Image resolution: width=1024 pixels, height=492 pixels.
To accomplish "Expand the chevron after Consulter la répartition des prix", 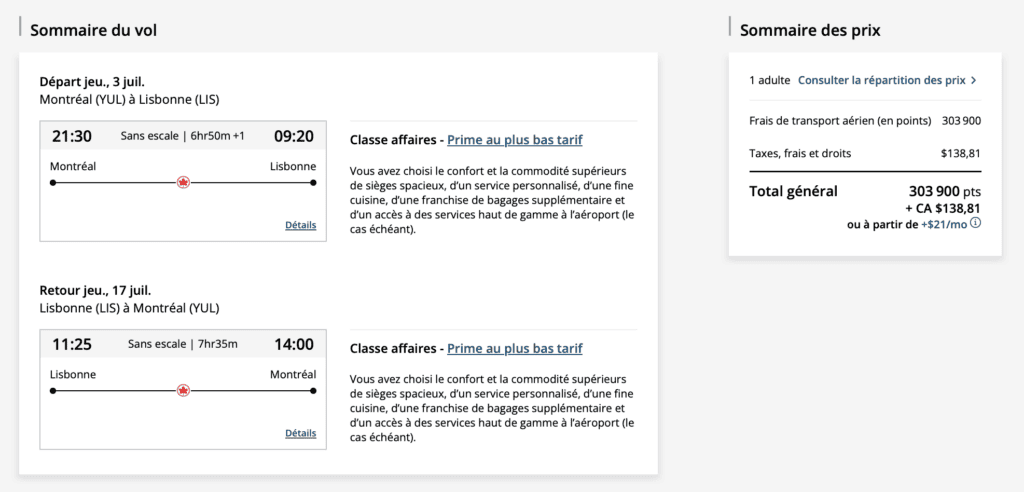I will coord(974,80).
